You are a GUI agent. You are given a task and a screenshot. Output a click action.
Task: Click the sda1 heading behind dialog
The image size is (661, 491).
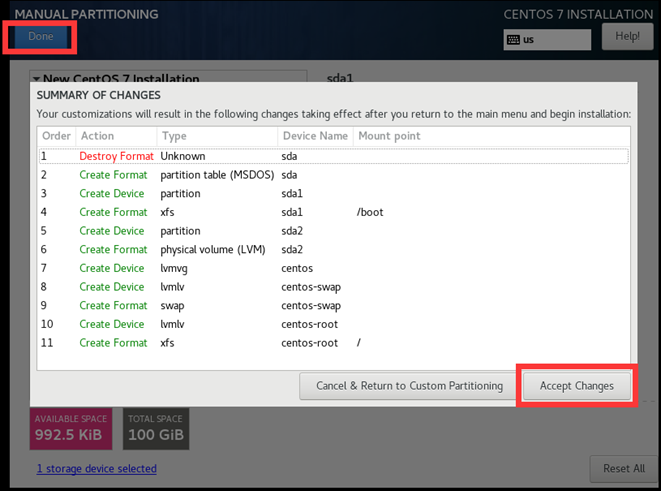[340, 78]
